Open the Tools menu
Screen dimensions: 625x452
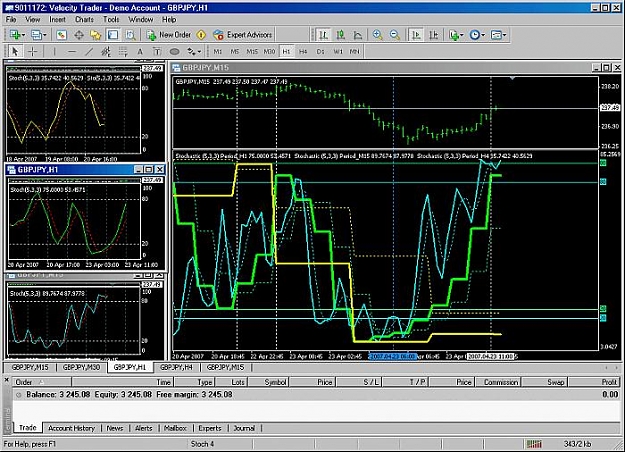point(111,19)
